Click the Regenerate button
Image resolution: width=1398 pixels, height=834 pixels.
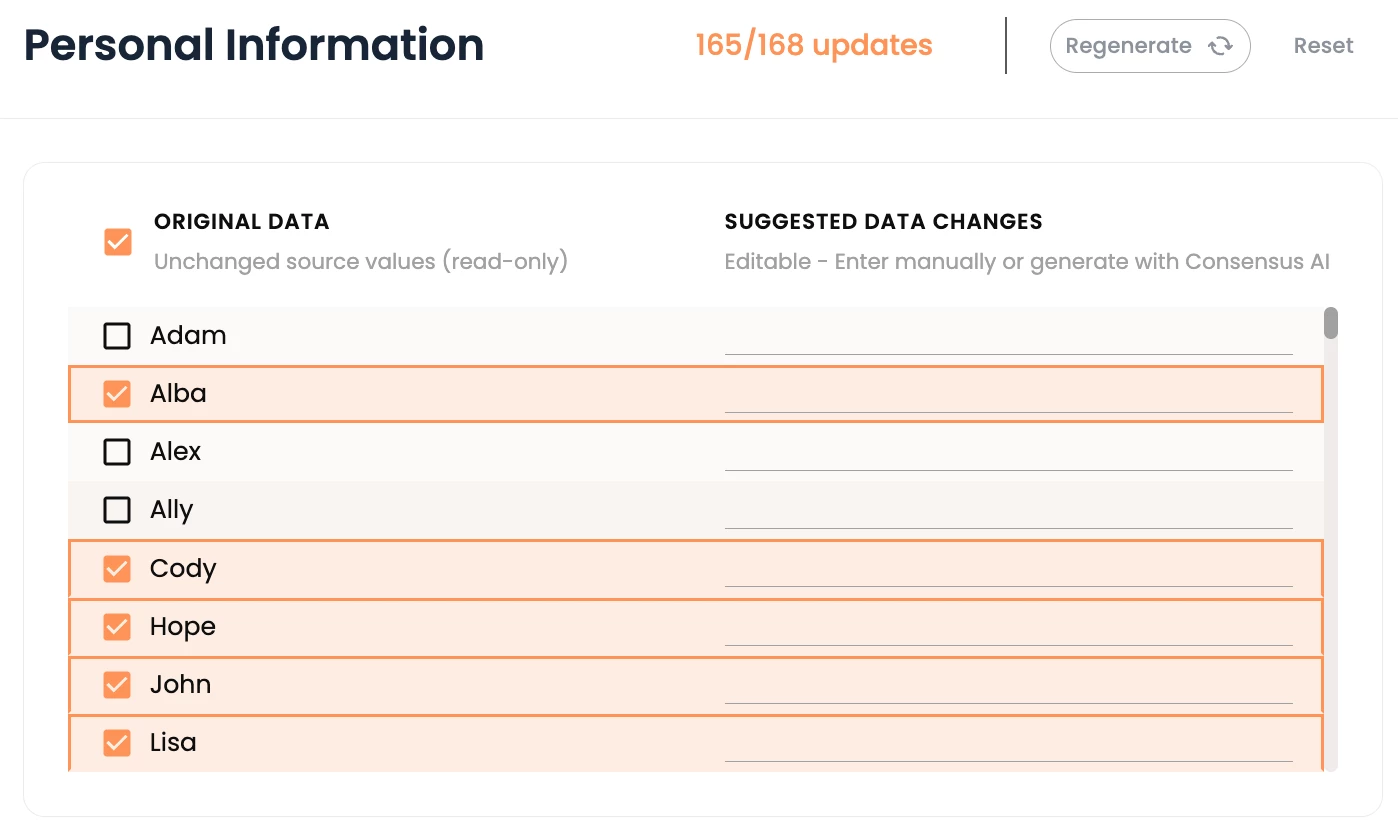[x=1149, y=46]
